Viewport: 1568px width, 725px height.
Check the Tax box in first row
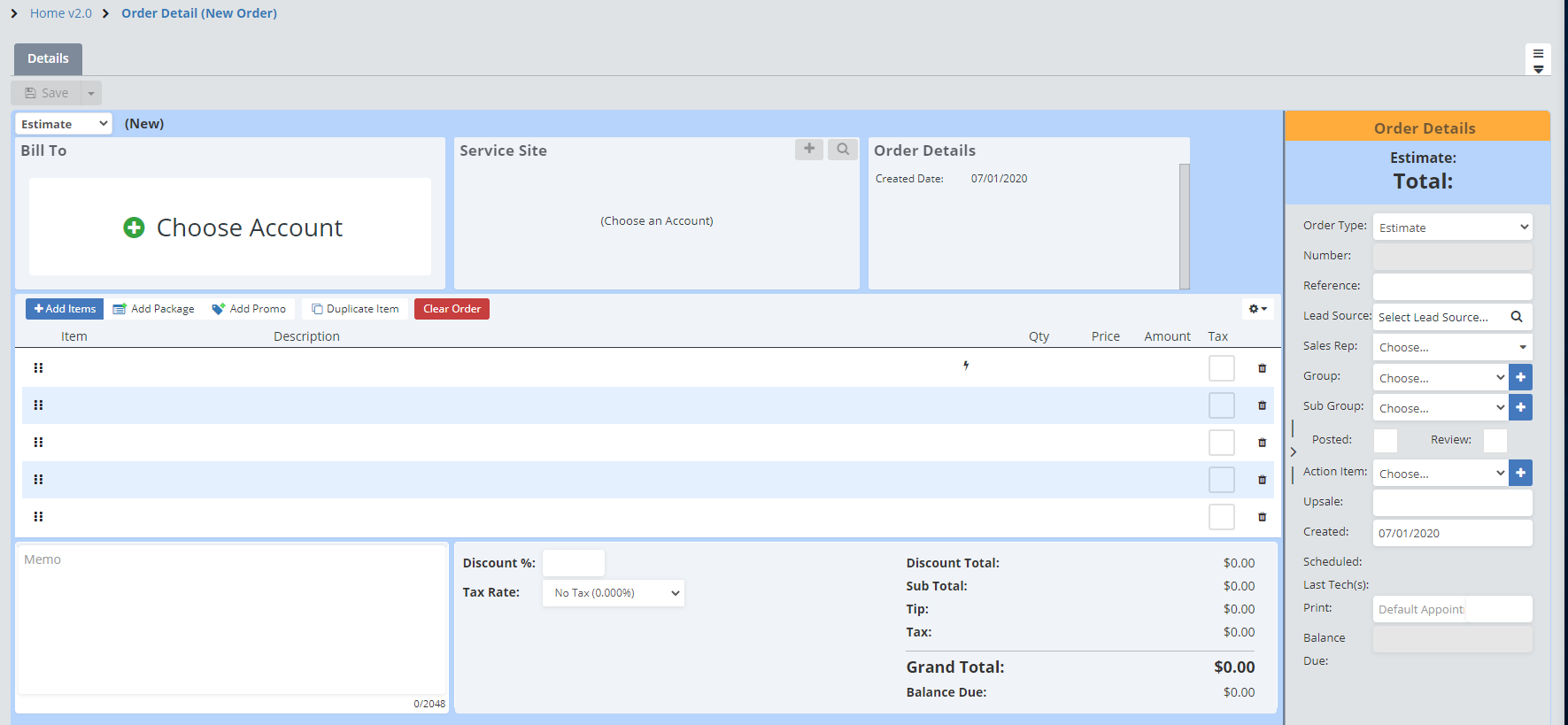tap(1221, 368)
